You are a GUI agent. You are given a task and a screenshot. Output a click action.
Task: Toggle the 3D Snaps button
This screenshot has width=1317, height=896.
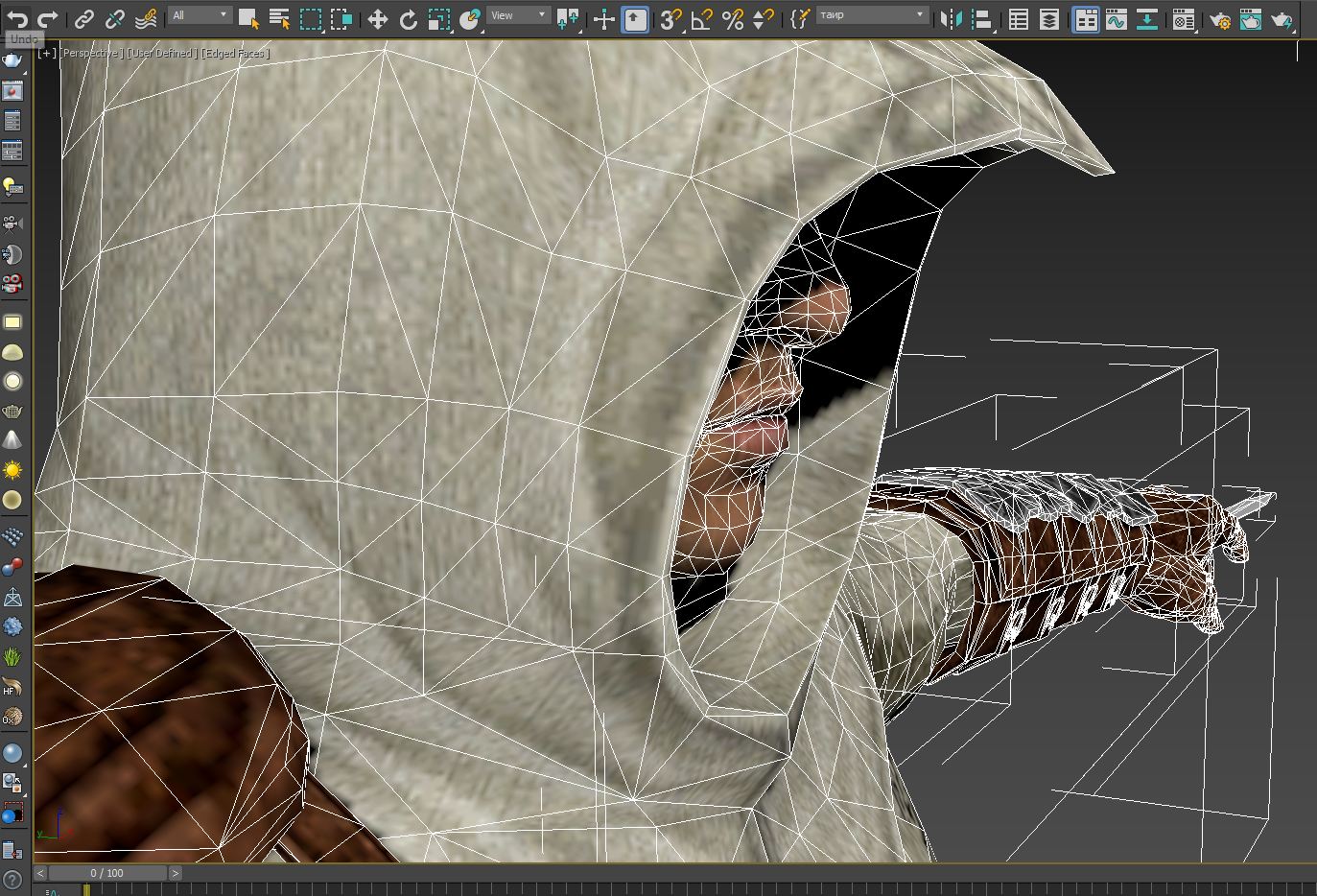point(670,19)
